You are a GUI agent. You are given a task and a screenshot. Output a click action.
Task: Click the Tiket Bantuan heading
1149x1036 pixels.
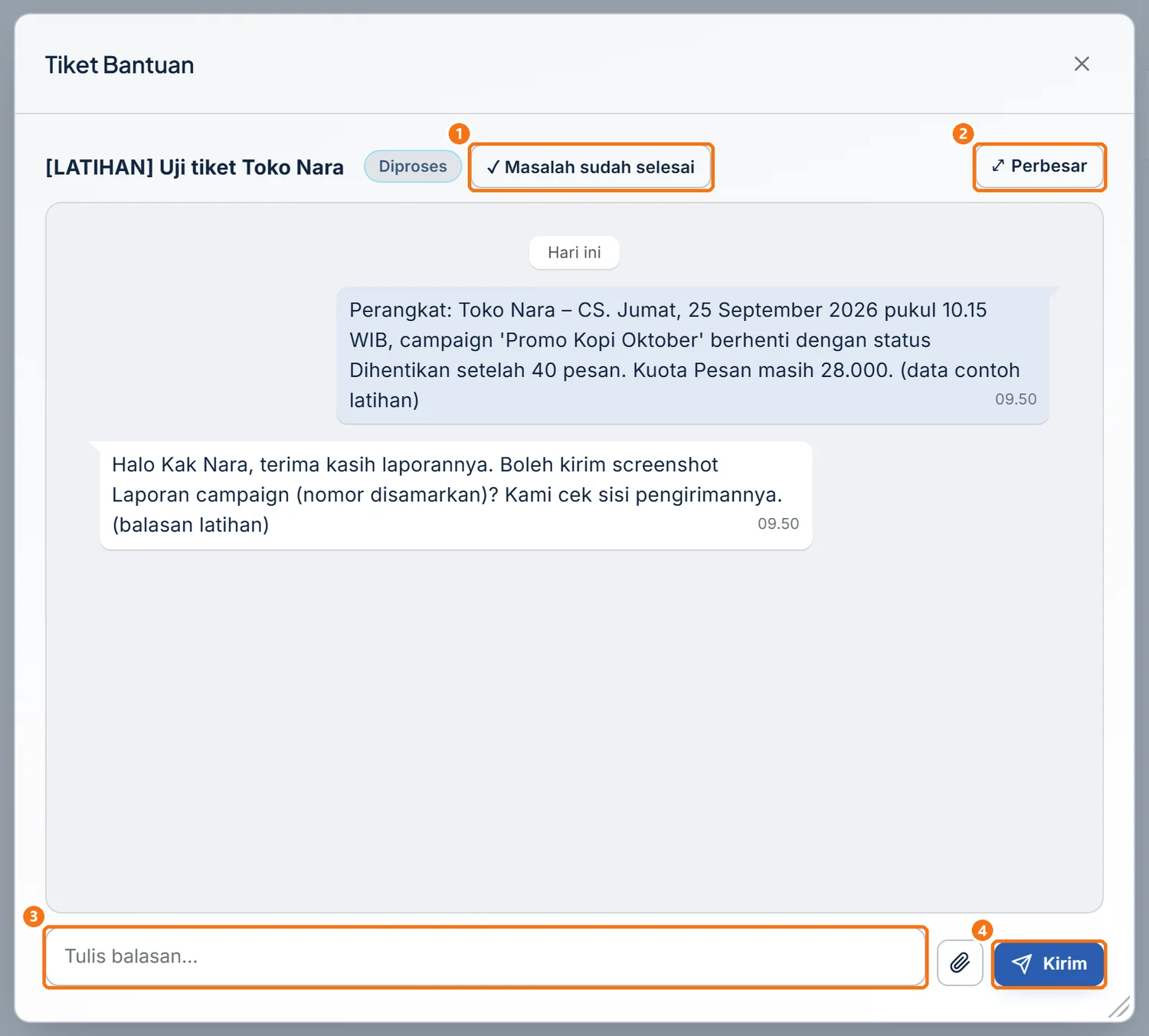click(119, 65)
